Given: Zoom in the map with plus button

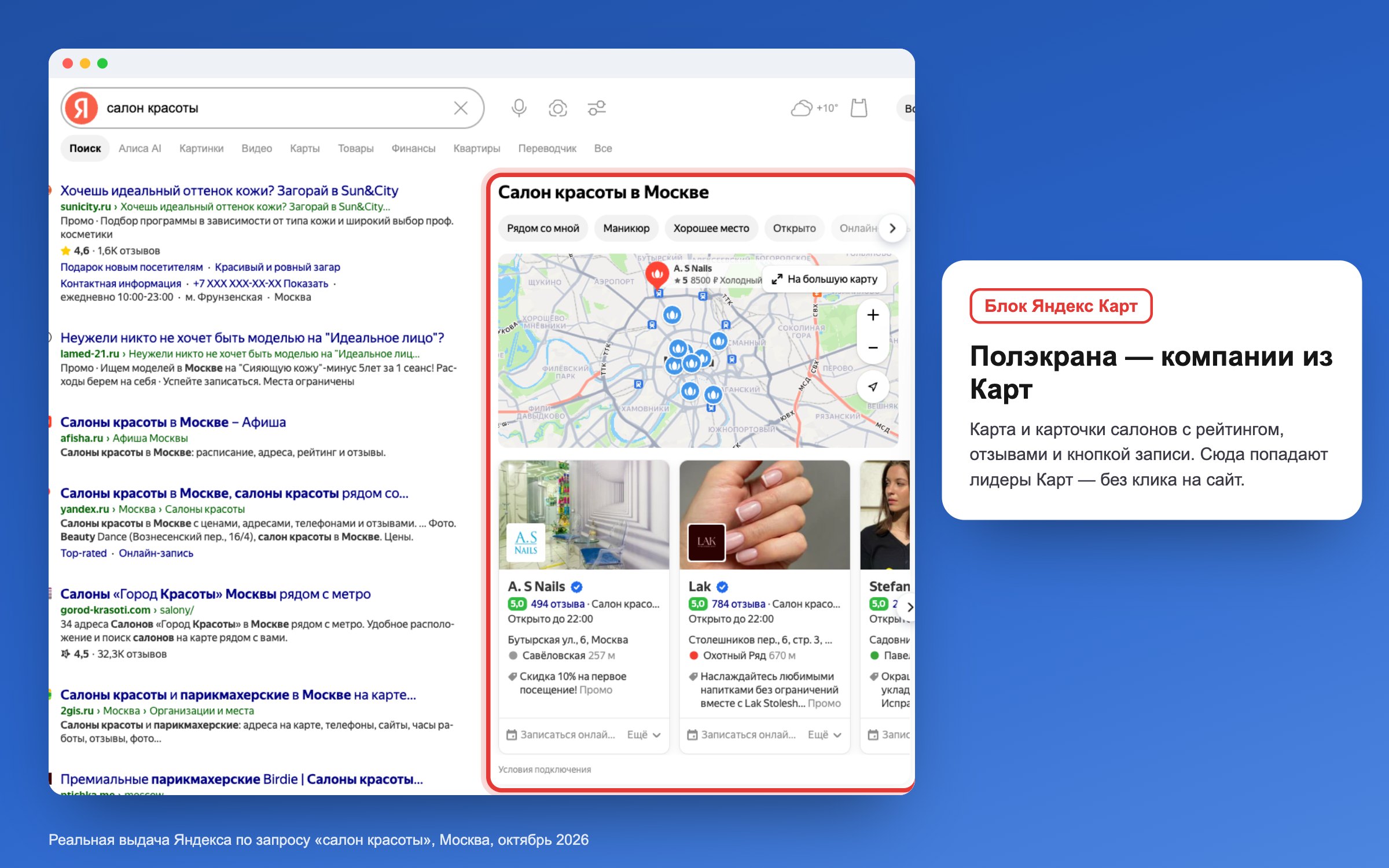Looking at the screenshot, I should (x=873, y=315).
